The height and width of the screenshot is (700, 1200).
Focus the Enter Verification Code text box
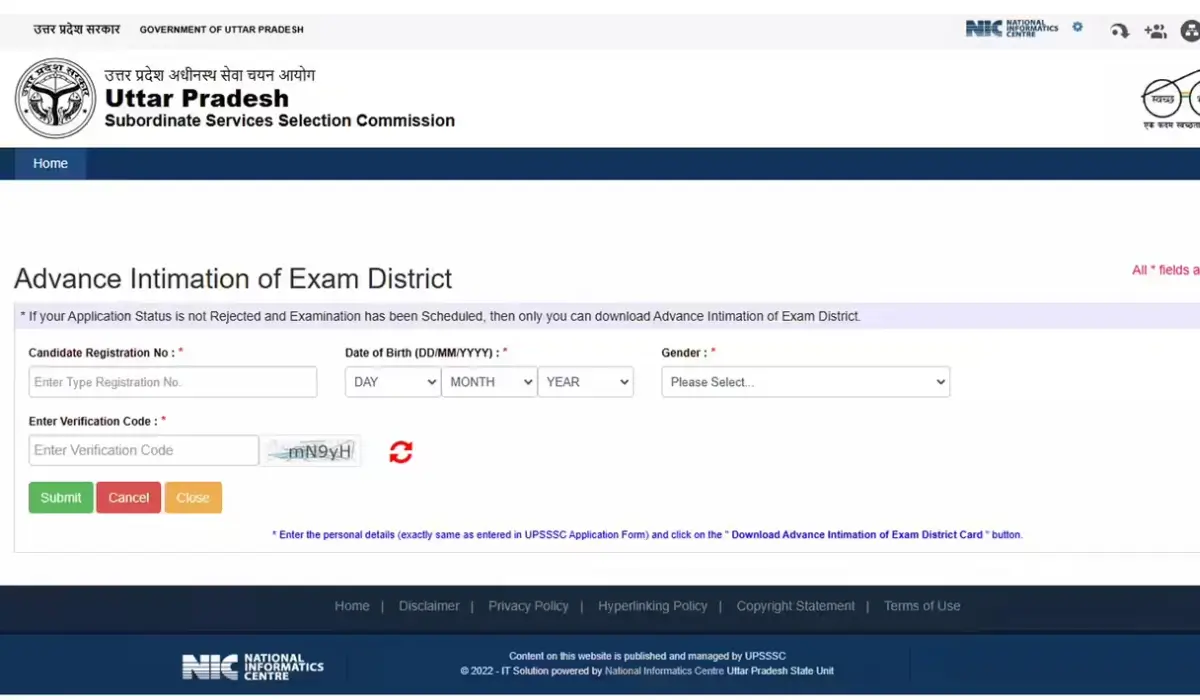143,450
